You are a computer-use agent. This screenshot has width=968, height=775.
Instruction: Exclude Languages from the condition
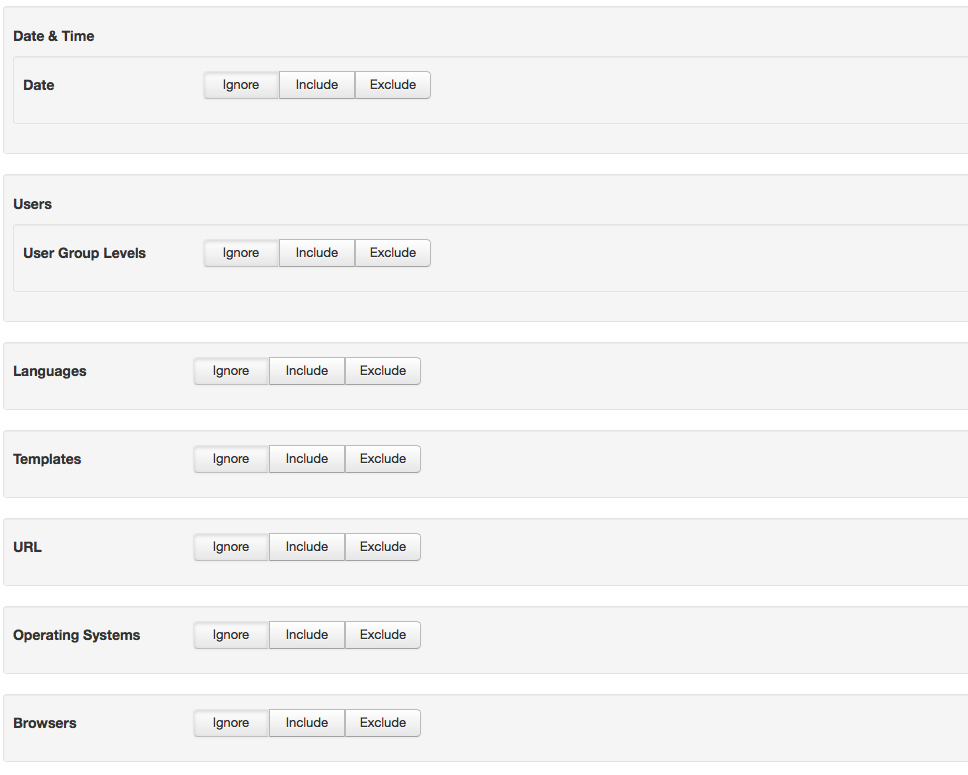pos(383,371)
